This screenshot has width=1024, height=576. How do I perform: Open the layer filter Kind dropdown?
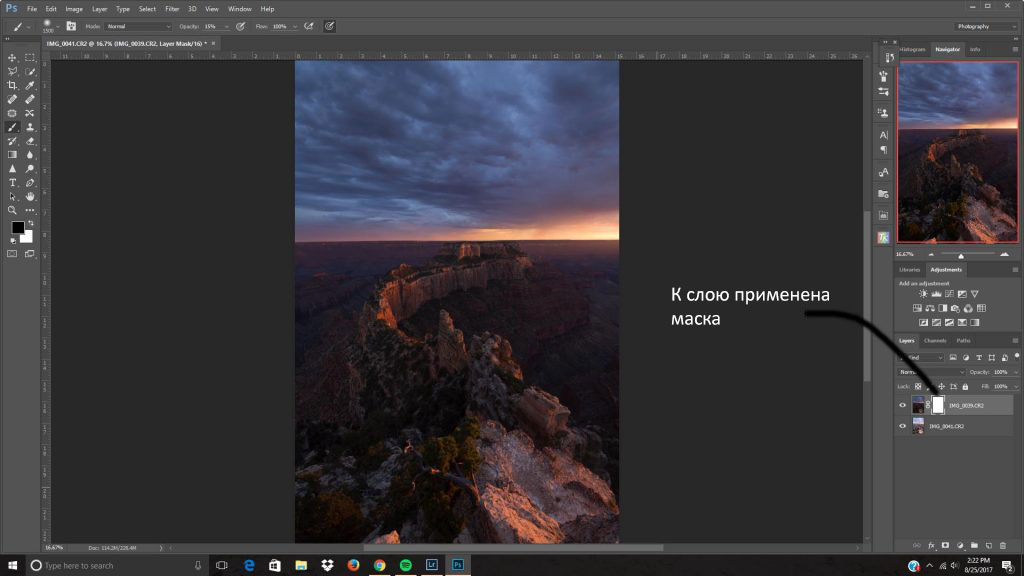920,358
